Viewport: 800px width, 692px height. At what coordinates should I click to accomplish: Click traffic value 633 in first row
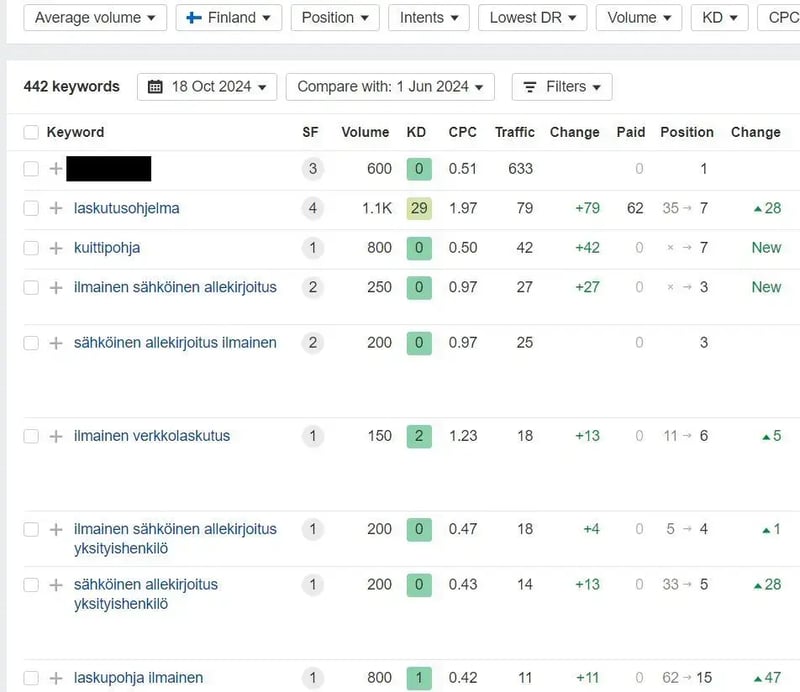coord(520,169)
